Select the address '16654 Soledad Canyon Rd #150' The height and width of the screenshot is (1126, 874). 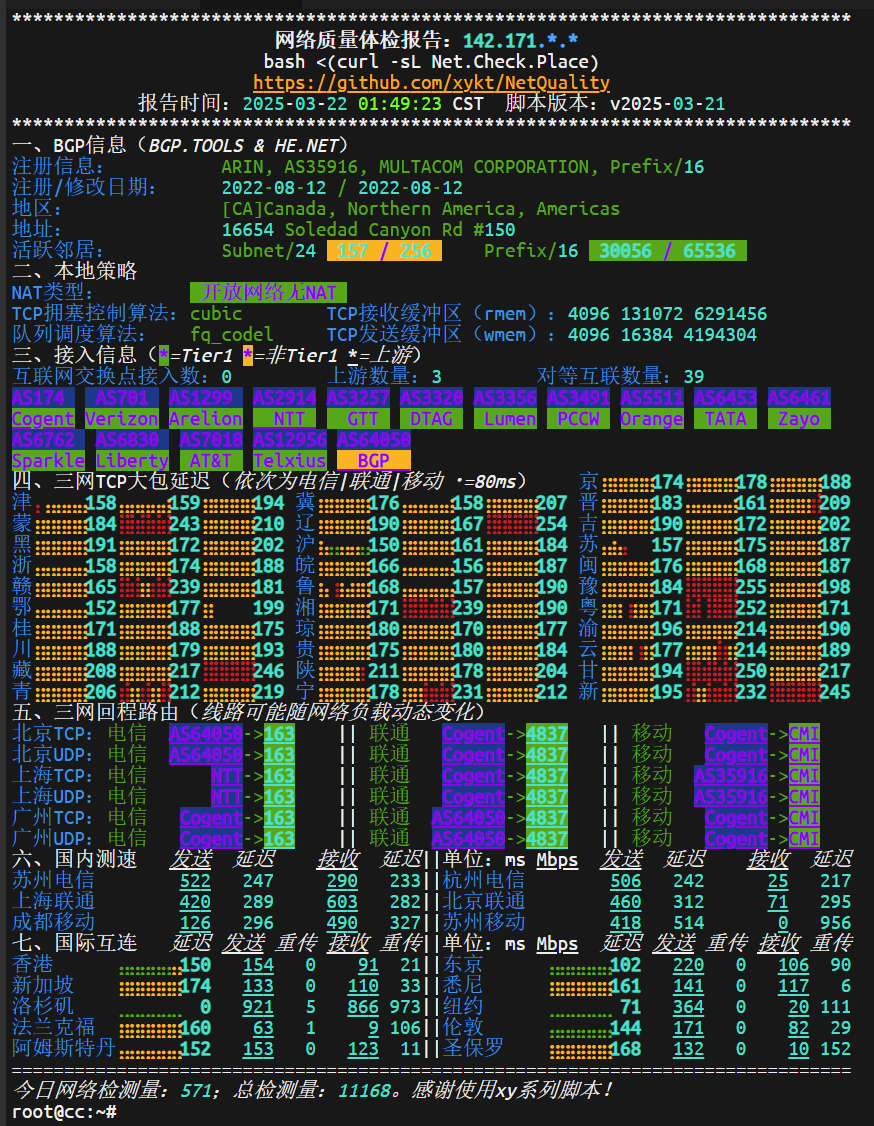tap(368, 230)
